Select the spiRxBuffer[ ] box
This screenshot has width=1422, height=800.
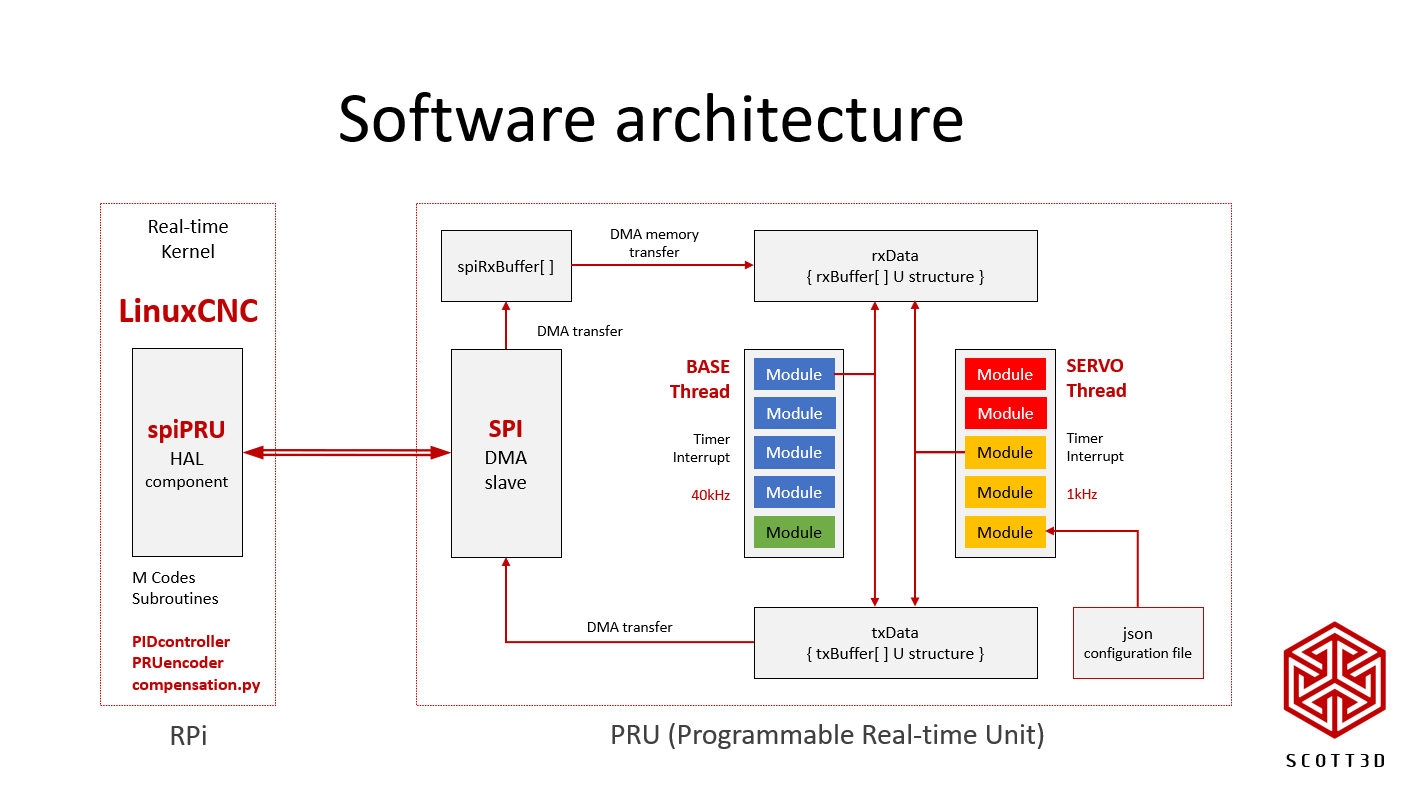pyautogui.click(x=506, y=266)
